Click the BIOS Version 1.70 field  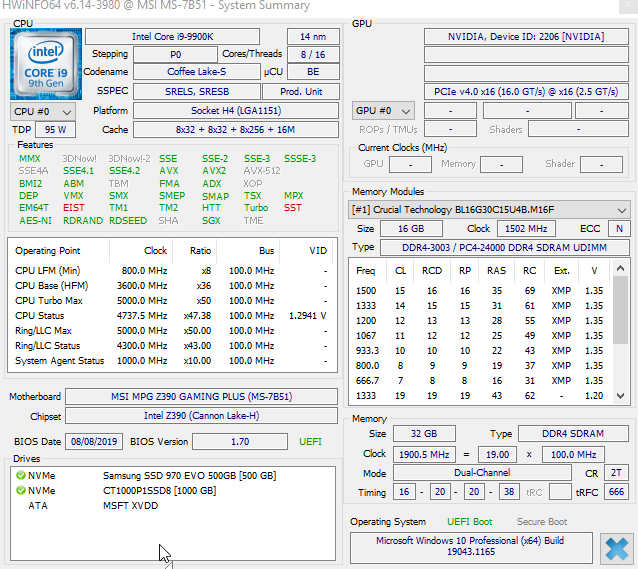point(240,442)
